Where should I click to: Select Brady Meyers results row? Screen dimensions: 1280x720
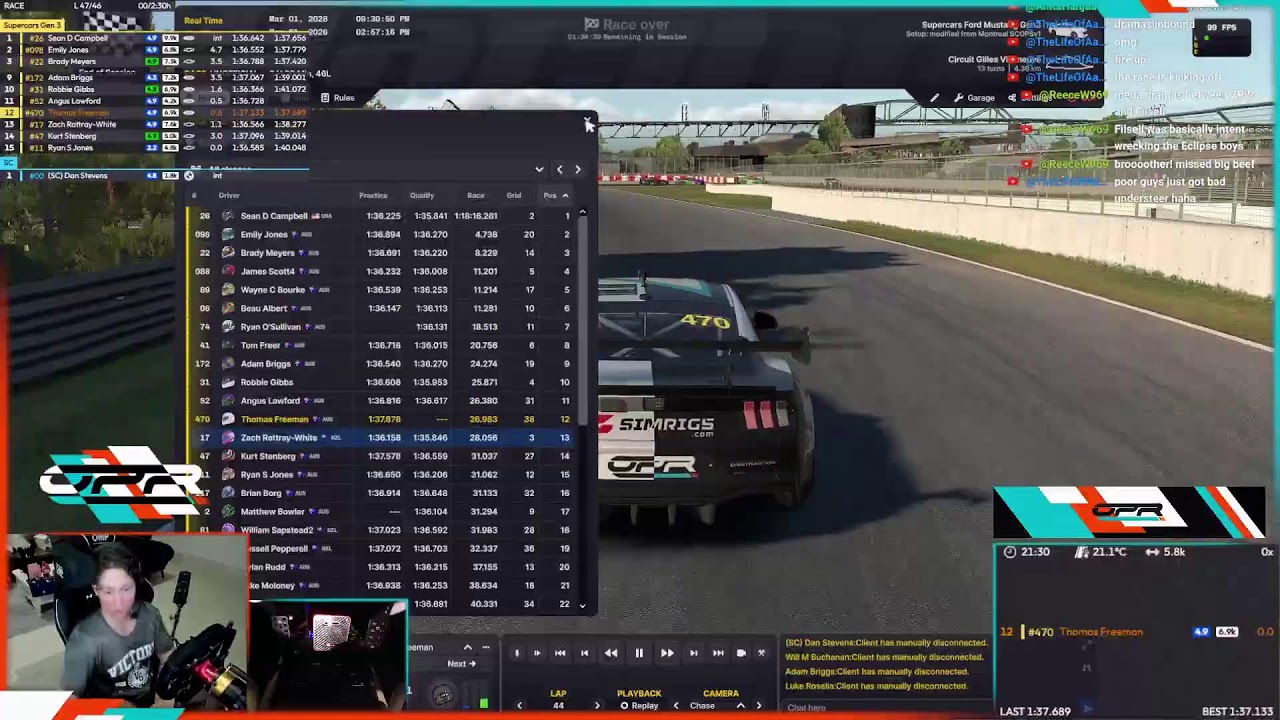click(381, 253)
